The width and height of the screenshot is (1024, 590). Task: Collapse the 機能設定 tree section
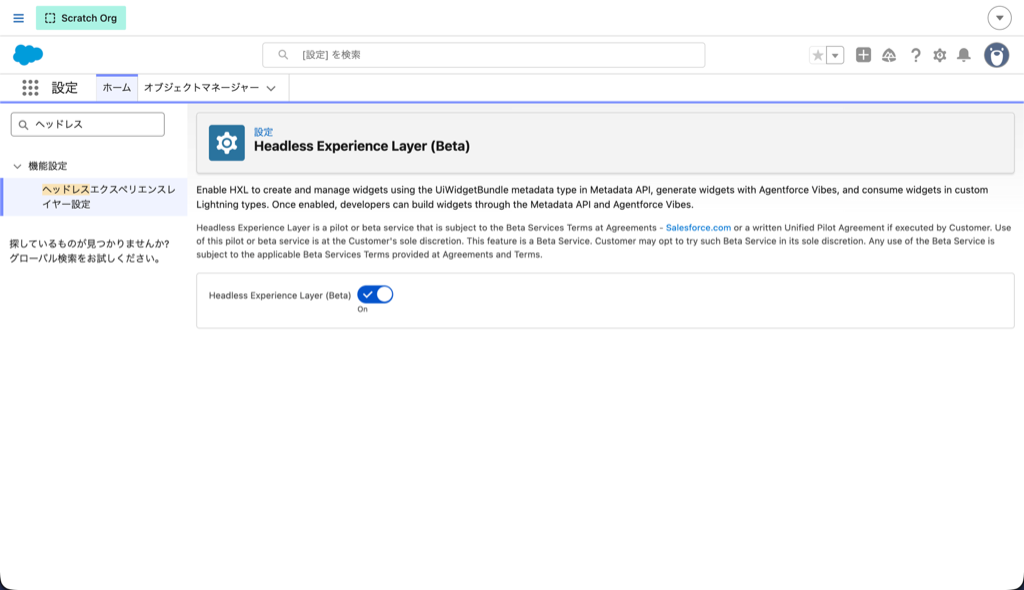(x=18, y=166)
